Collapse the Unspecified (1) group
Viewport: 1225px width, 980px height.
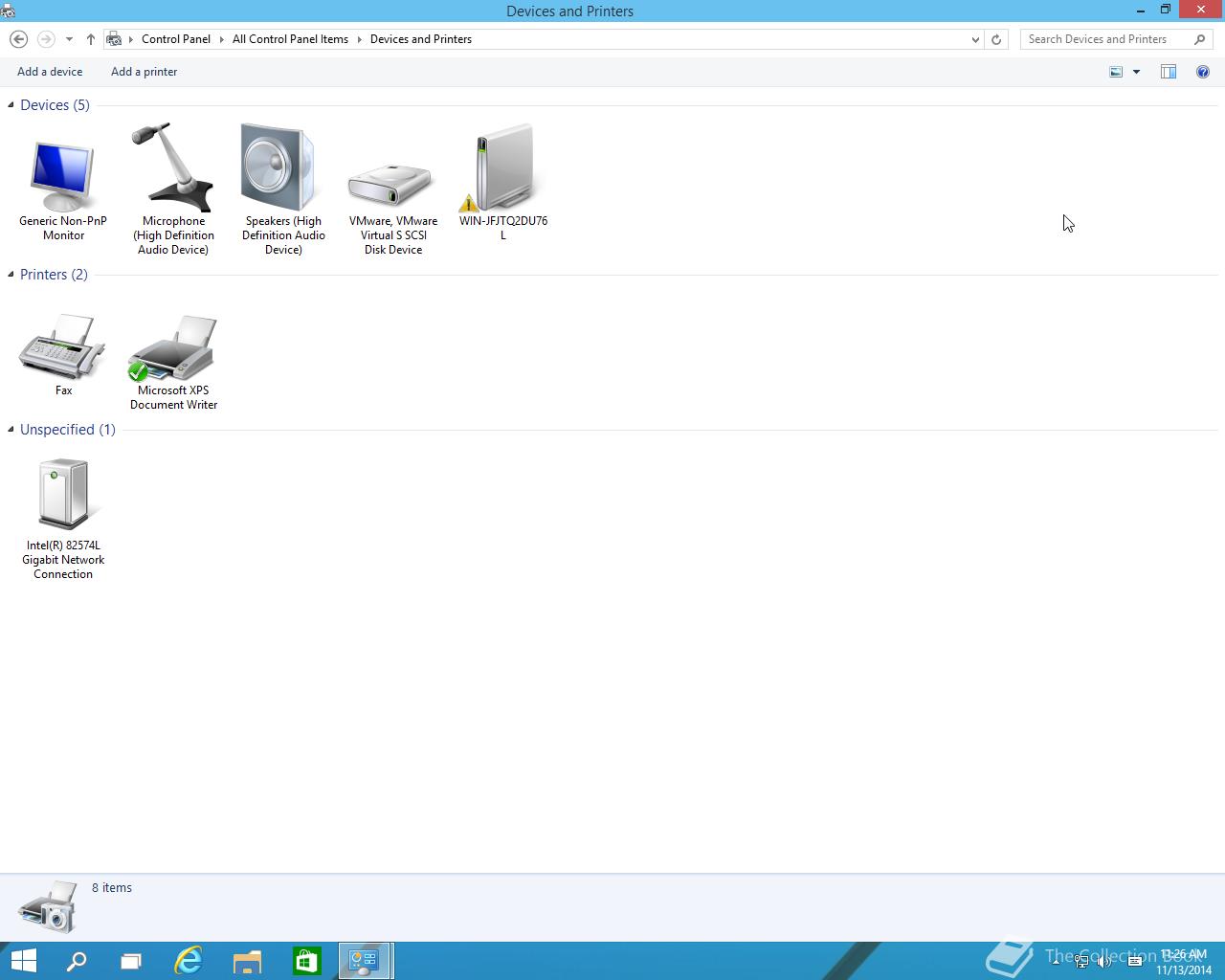coord(11,429)
